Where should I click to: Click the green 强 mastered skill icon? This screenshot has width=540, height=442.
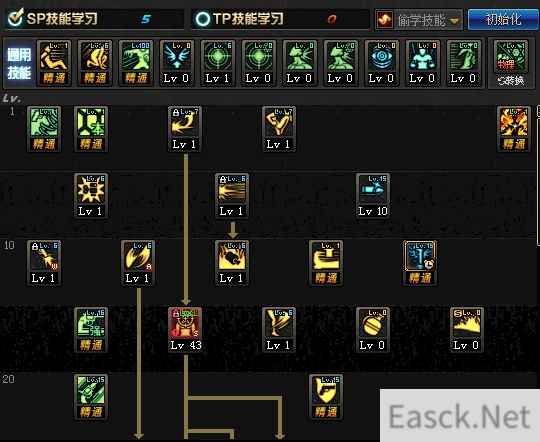tap(91, 330)
